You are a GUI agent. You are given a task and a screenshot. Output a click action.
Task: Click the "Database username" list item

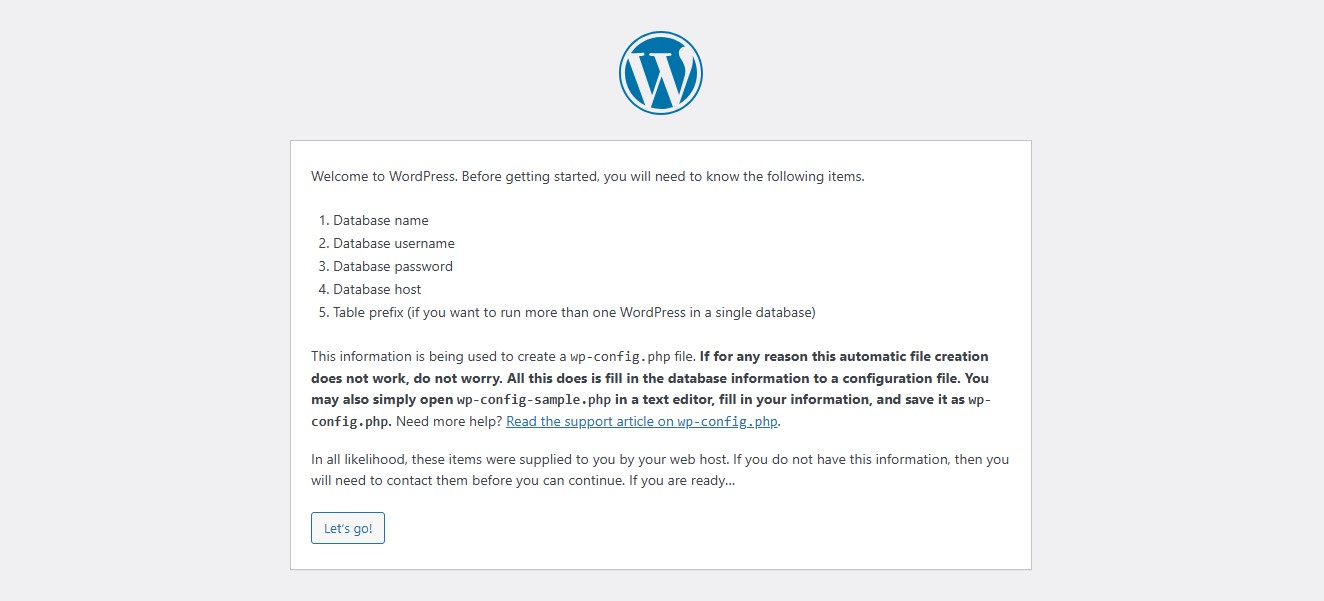[393, 243]
